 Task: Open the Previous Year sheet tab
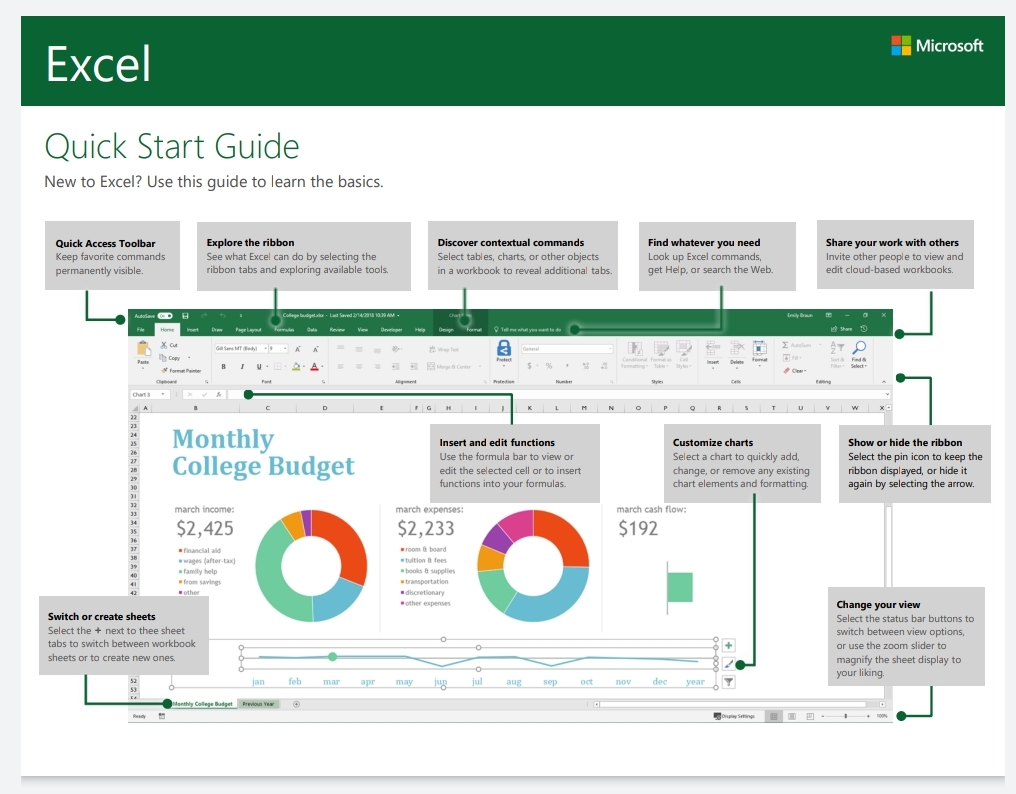pyautogui.click(x=259, y=703)
